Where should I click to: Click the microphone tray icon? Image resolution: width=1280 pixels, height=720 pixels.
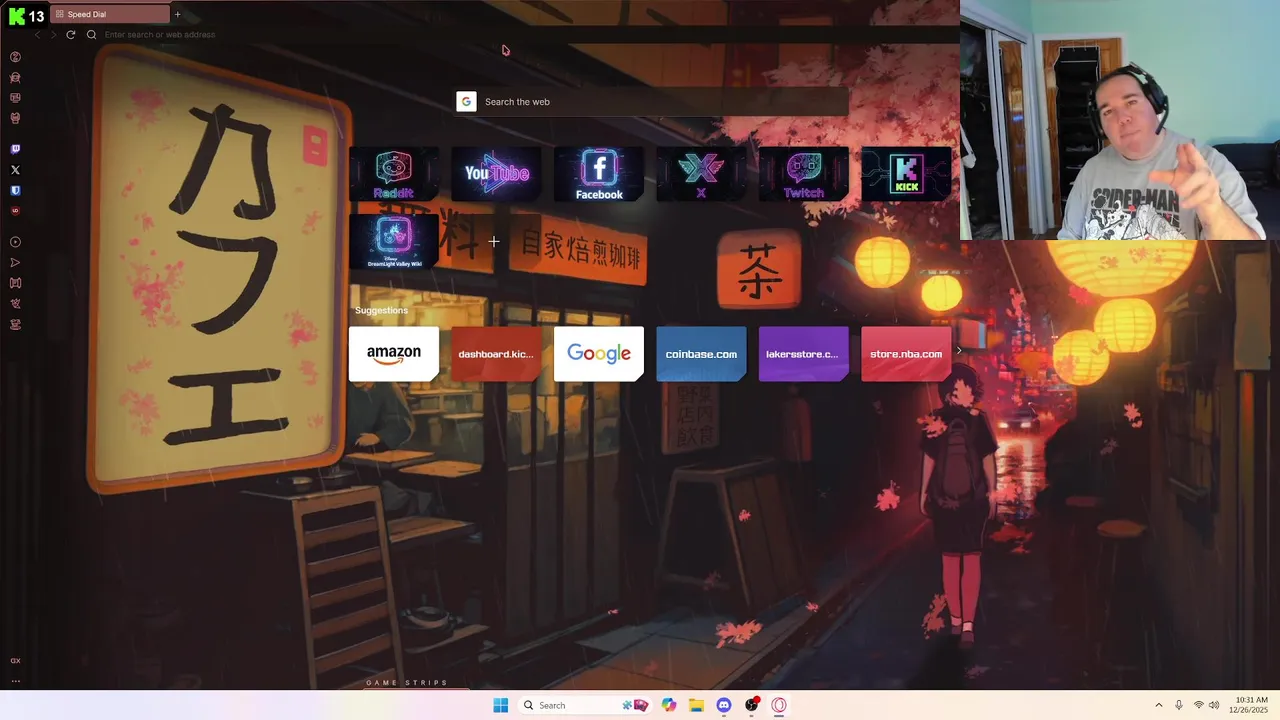(x=1179, y=705)
